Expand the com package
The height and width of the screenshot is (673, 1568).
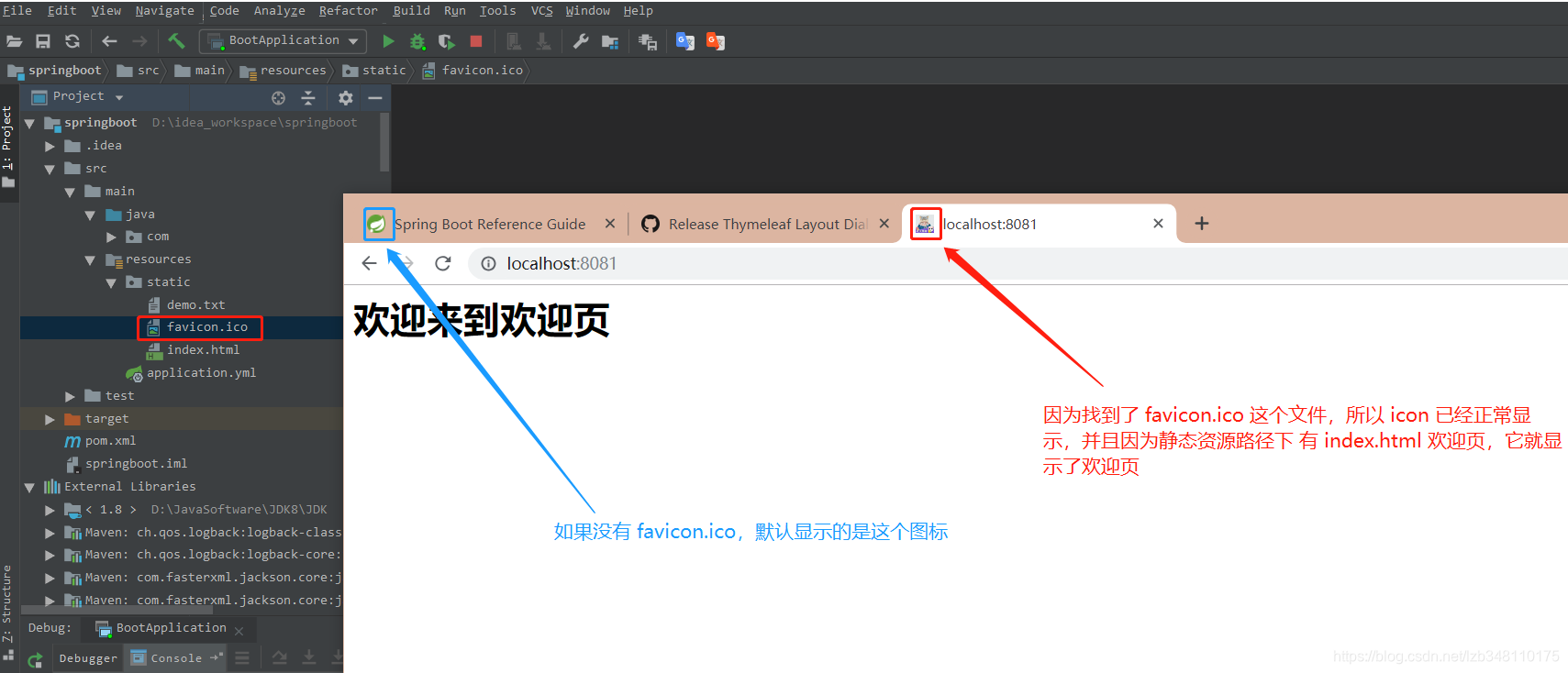[111, 237]
